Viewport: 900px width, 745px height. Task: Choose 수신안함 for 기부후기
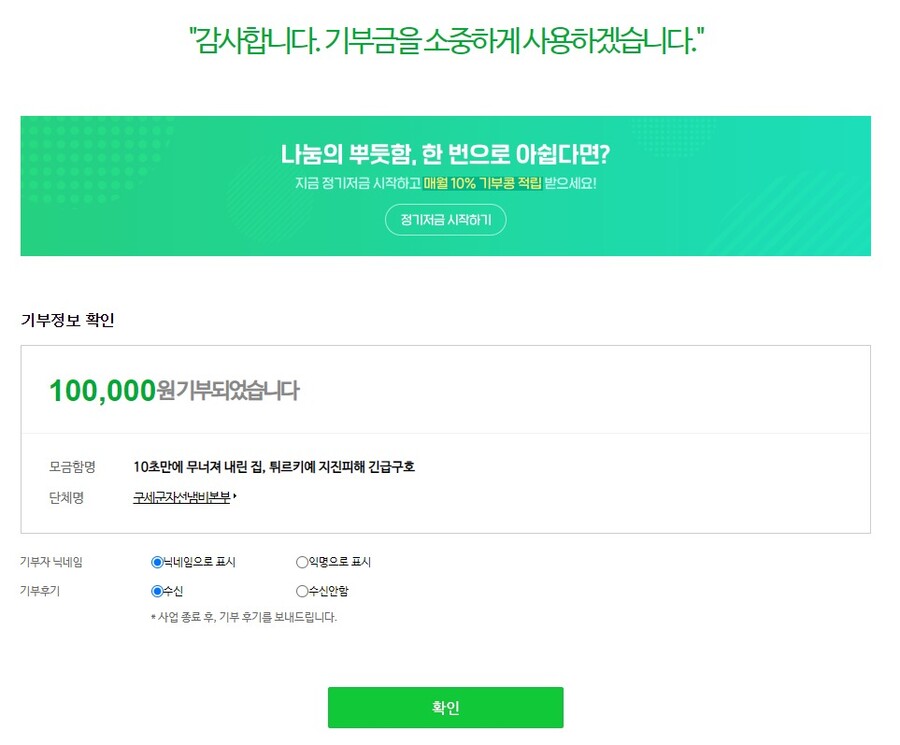click(302, 591)
